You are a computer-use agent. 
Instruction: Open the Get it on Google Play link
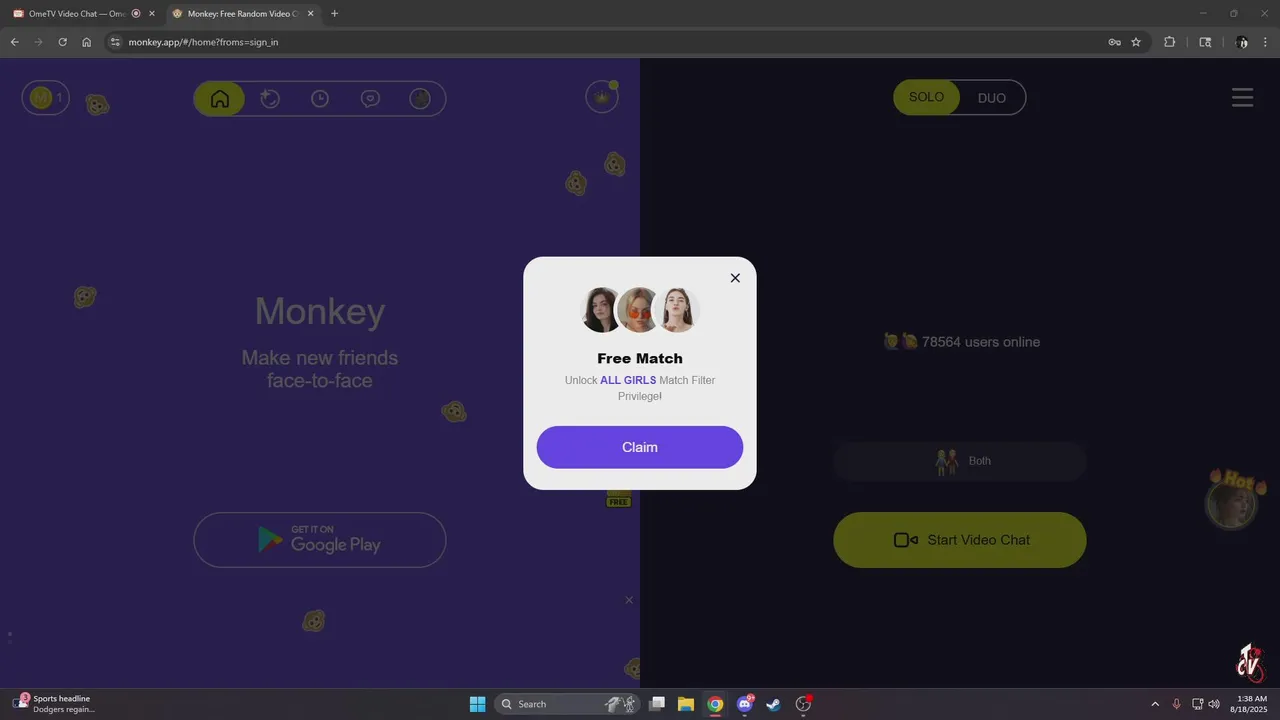320,540
